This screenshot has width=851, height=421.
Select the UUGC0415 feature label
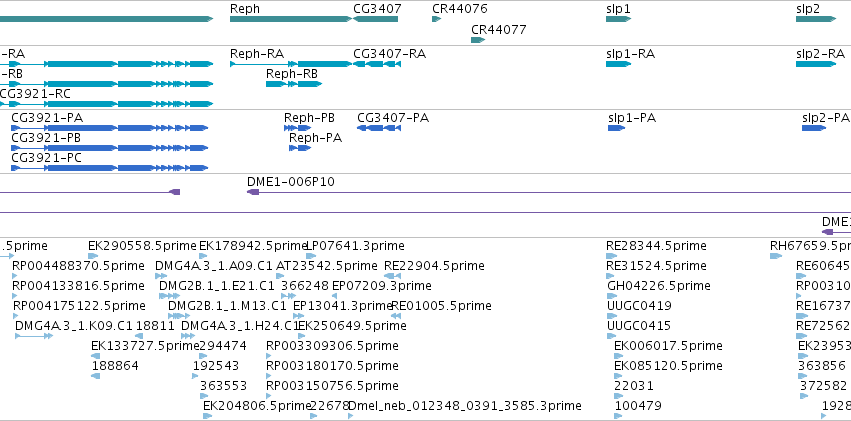[639, 327]
